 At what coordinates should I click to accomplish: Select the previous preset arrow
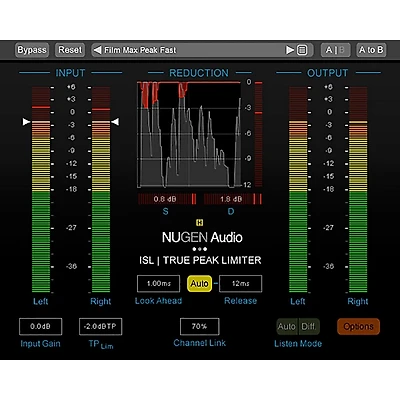click(x=97, y=50)
